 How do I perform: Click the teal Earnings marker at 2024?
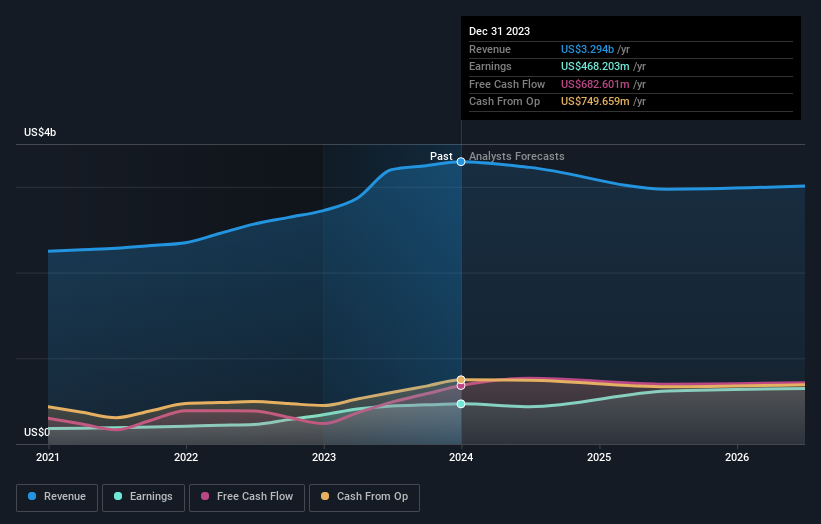(461, 404)
